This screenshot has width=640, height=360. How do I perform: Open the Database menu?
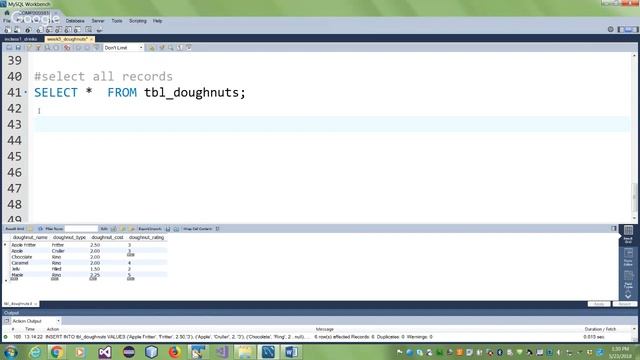(75, 21)
